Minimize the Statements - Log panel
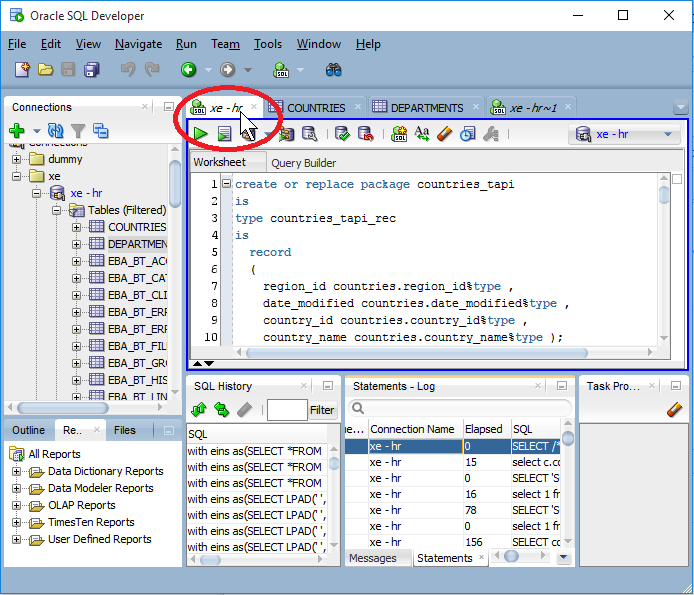Screen dimensions: 694x595 (x=562, y=386)
